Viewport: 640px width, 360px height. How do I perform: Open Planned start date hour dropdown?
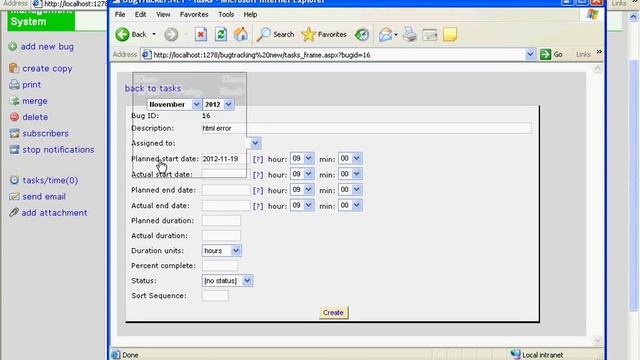[x=302, y=158]
